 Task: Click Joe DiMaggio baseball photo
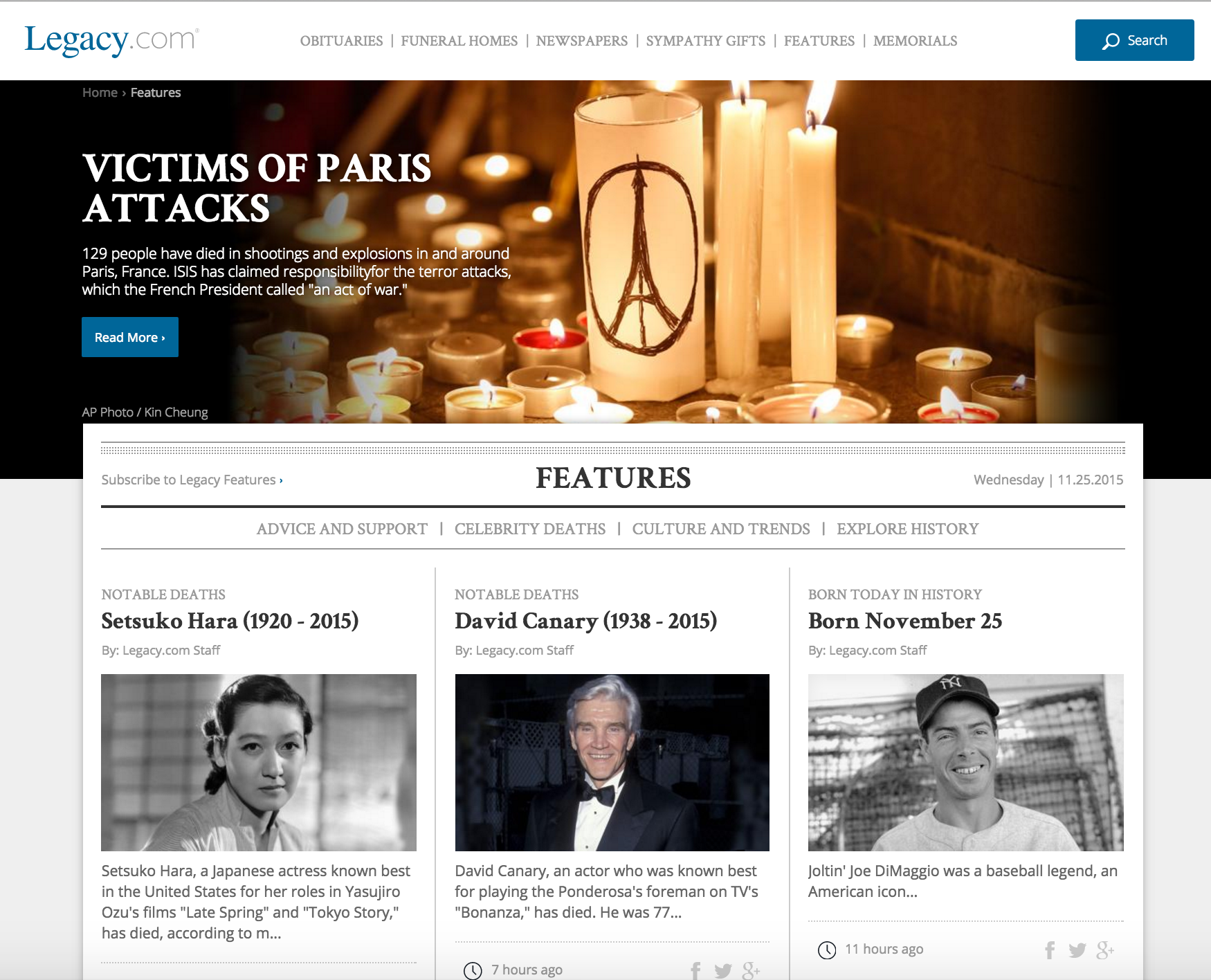coord(966,763)
